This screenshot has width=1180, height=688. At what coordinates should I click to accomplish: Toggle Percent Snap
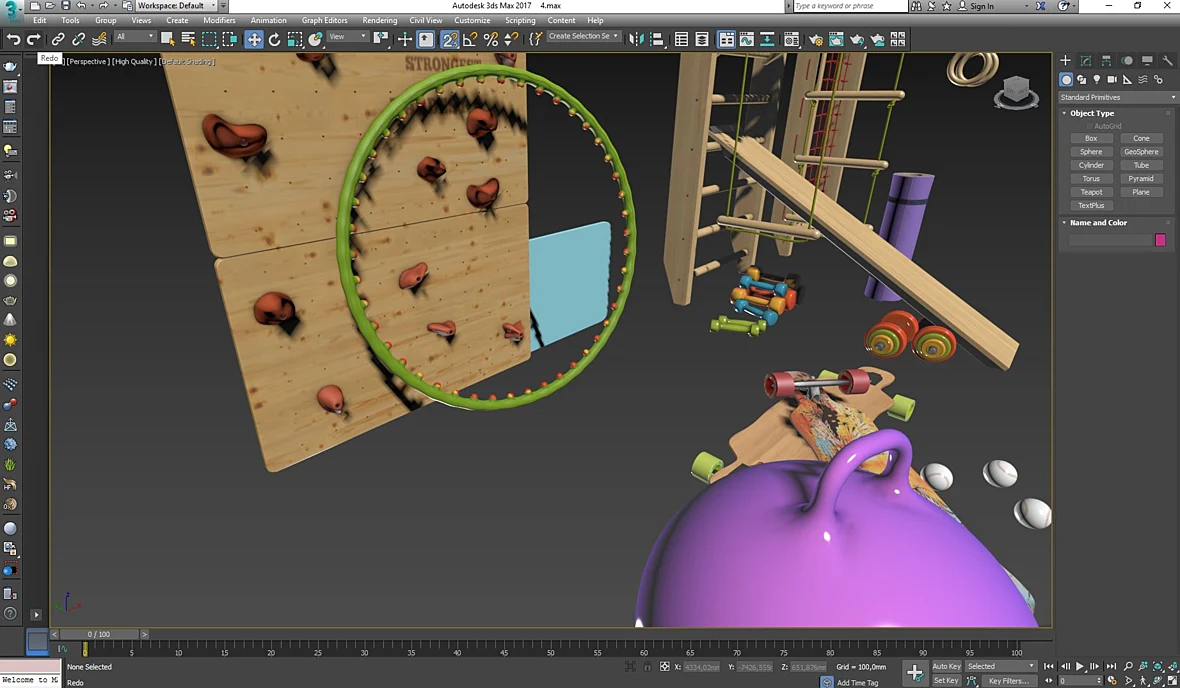tap(491, 39)
